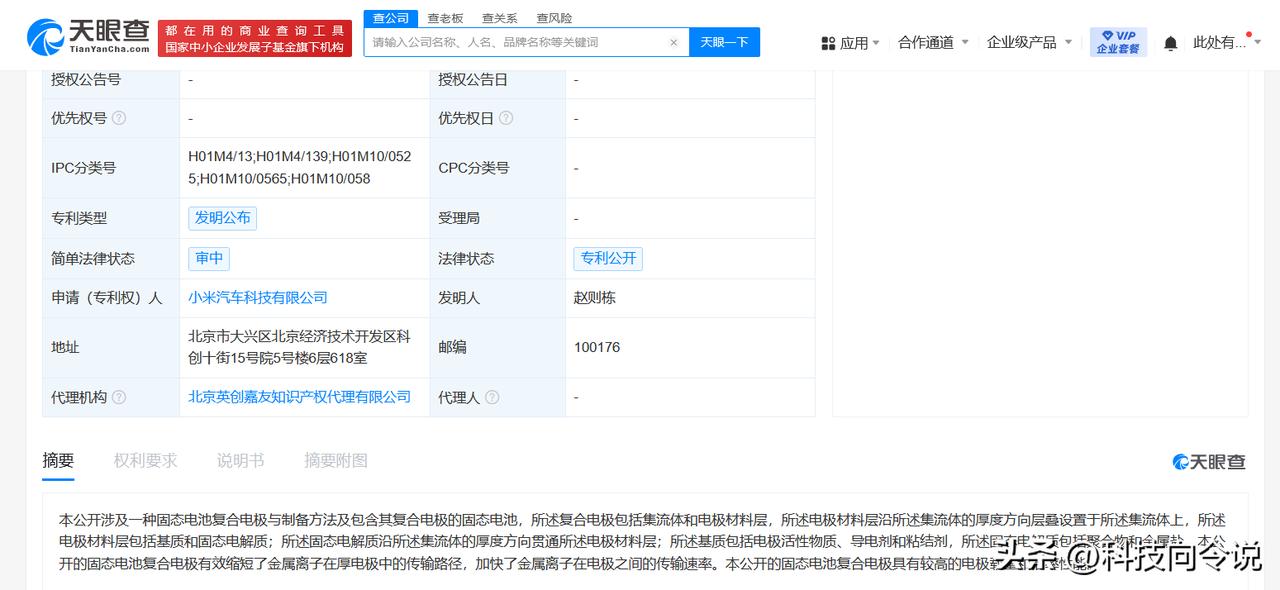Click the help icon beside 优先权号
The width and height of the screenshot is (1280, 590).
[119, 118]
